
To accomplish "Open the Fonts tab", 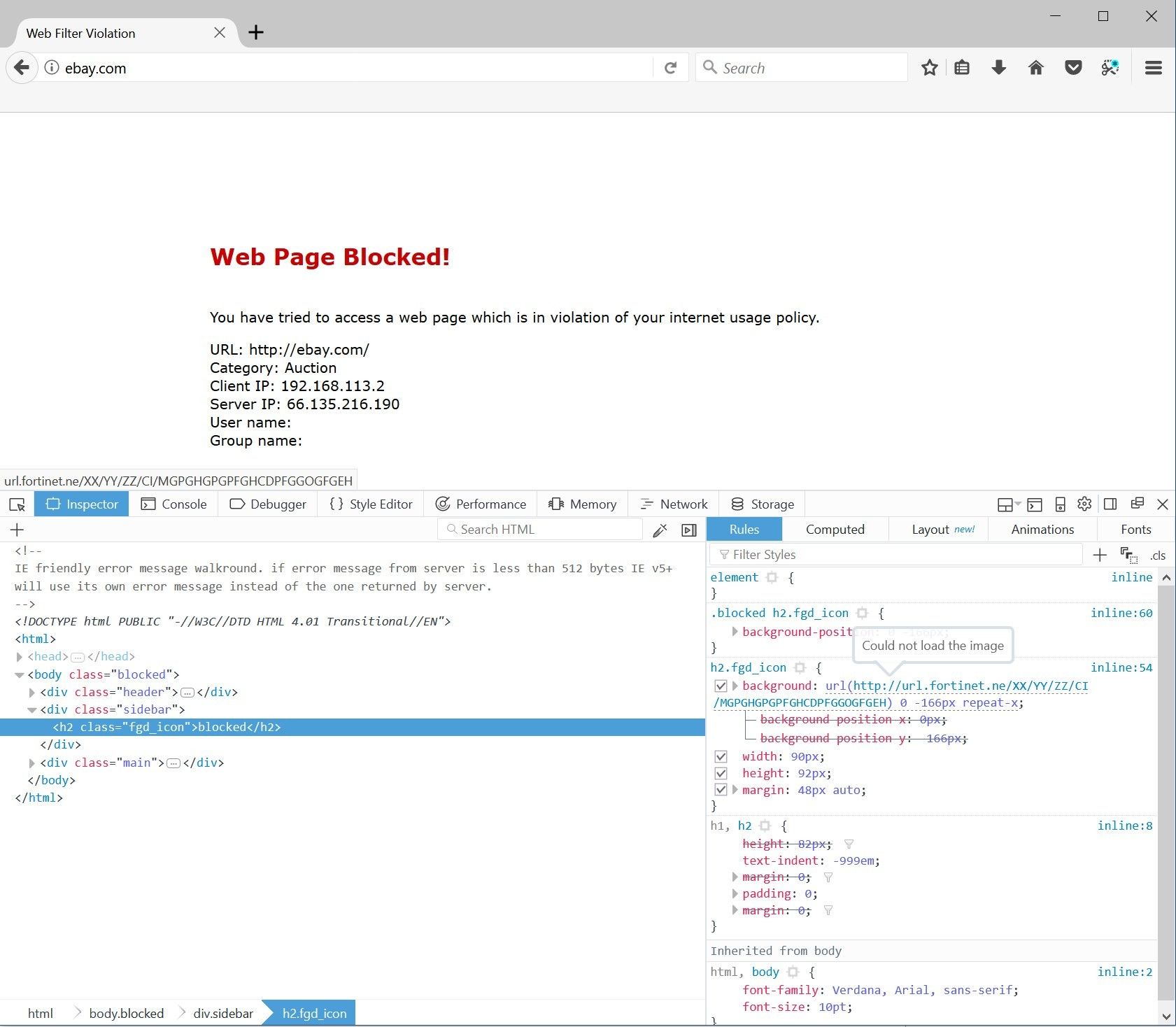I will pos(1136,530).
